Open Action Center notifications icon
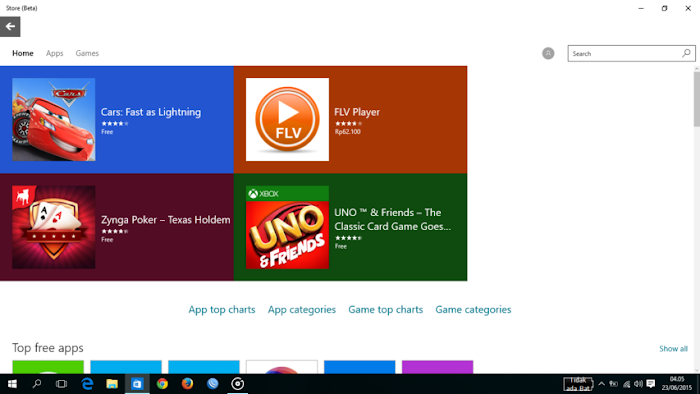 click(651, 384)
